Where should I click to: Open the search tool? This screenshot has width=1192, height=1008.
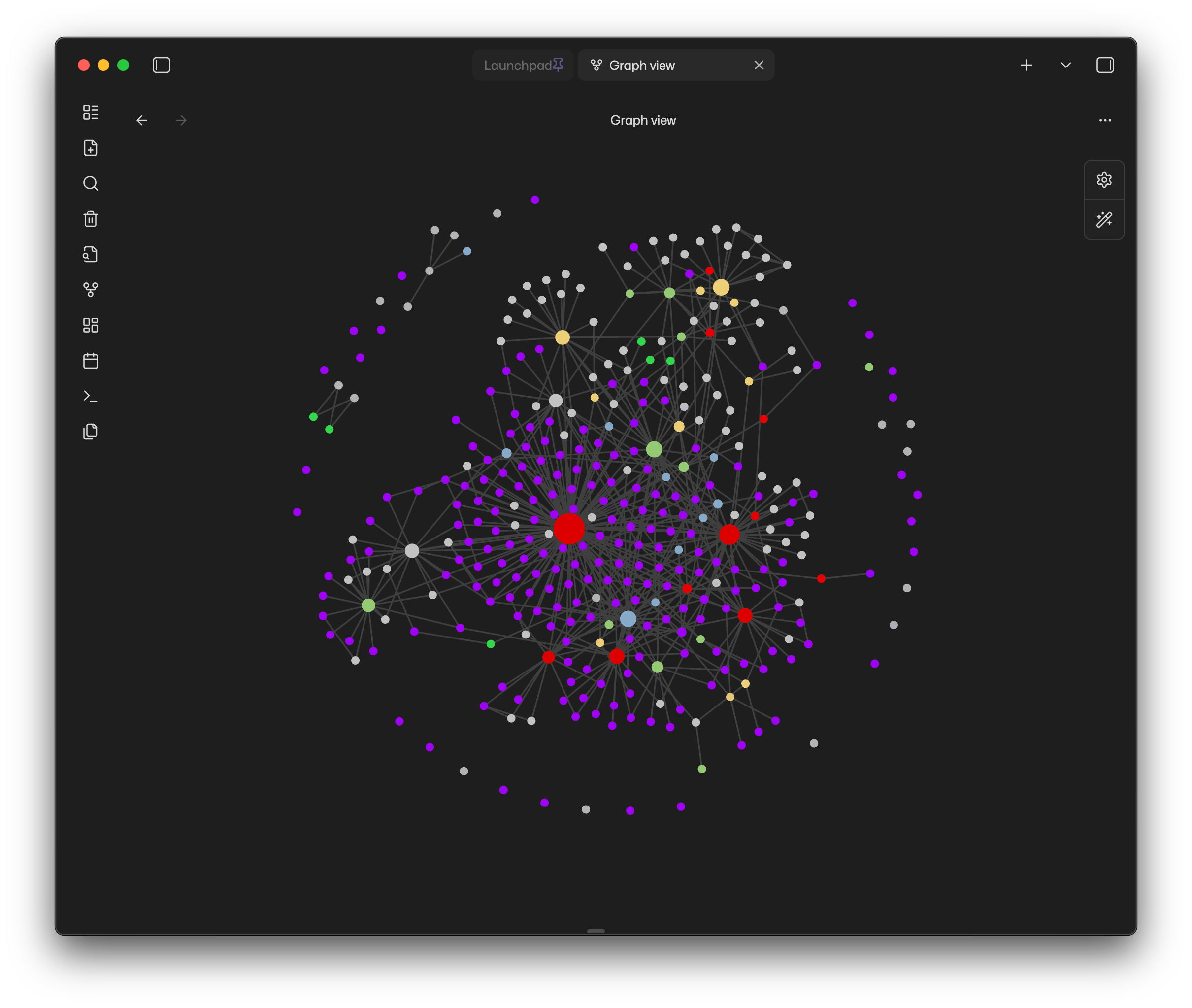[x=90, y=183]
